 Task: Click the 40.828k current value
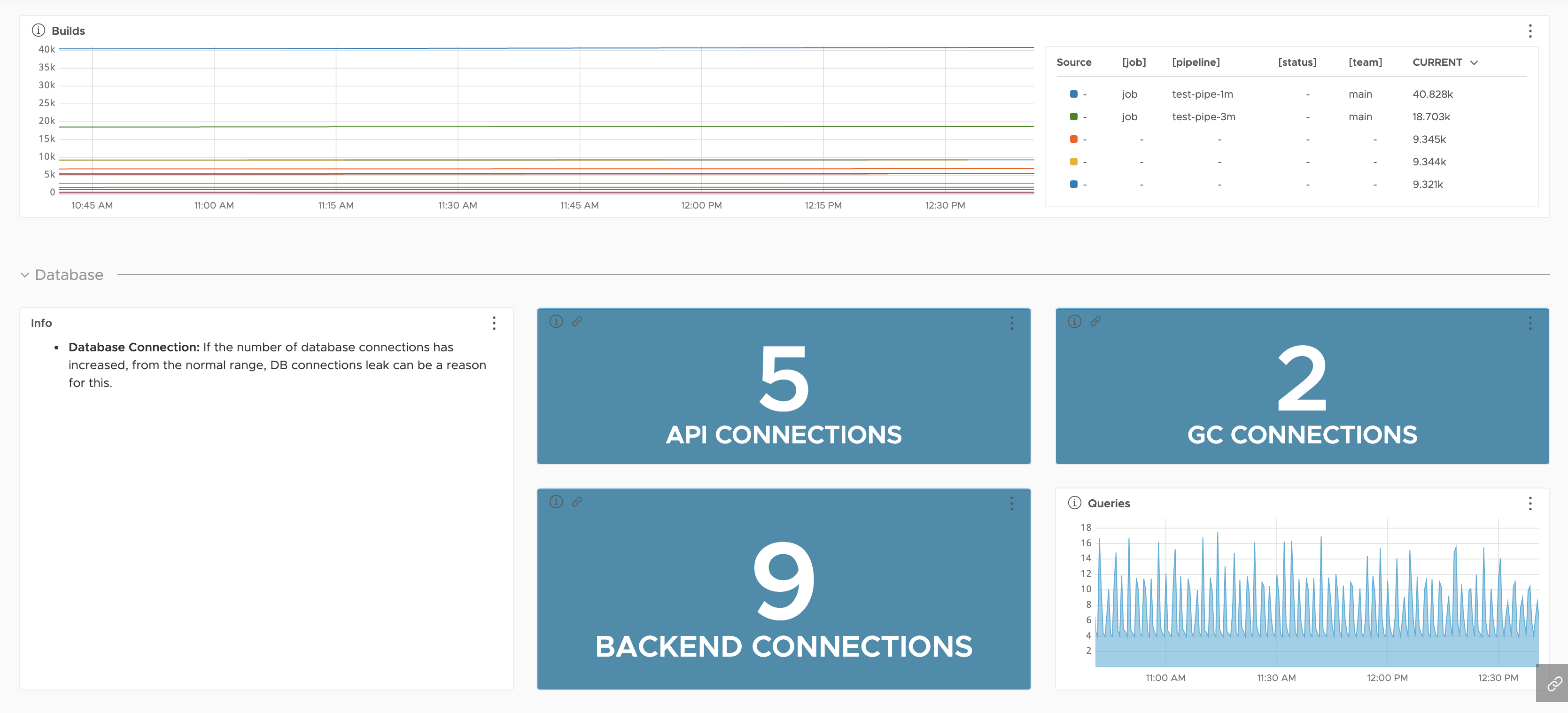click(1432, 94)
